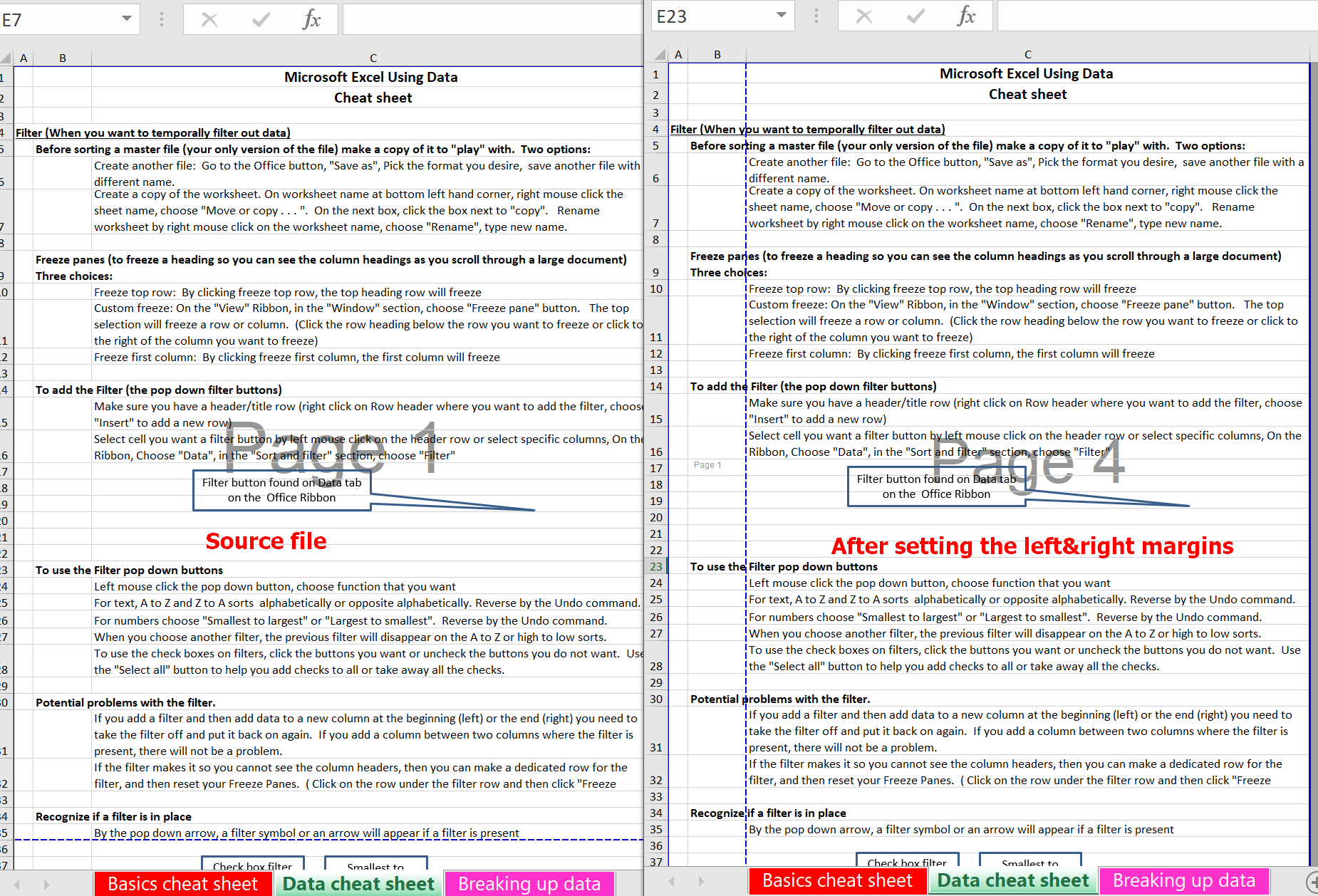Select row 1 header in right sheet

click(656, 74)
